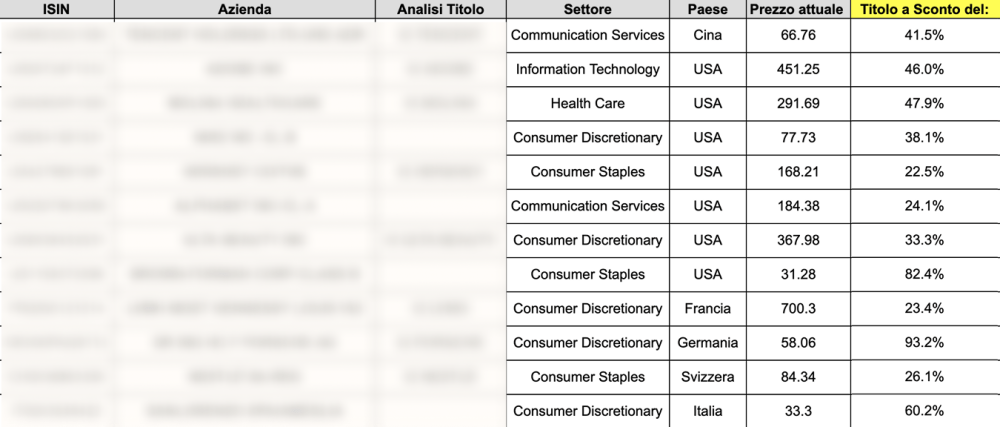
Task: Select the Italia country cell
Action: (707, 411)
